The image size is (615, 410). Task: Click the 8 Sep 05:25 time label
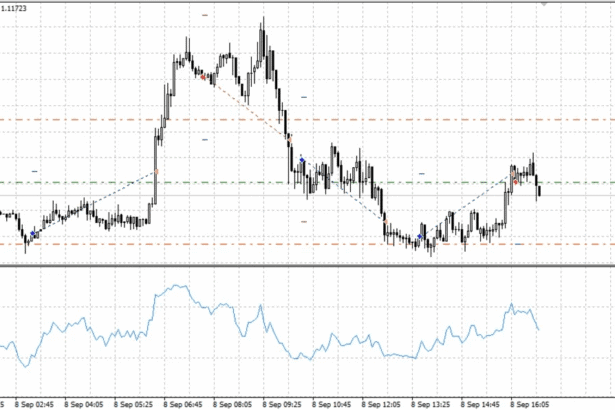click(133, 405)
